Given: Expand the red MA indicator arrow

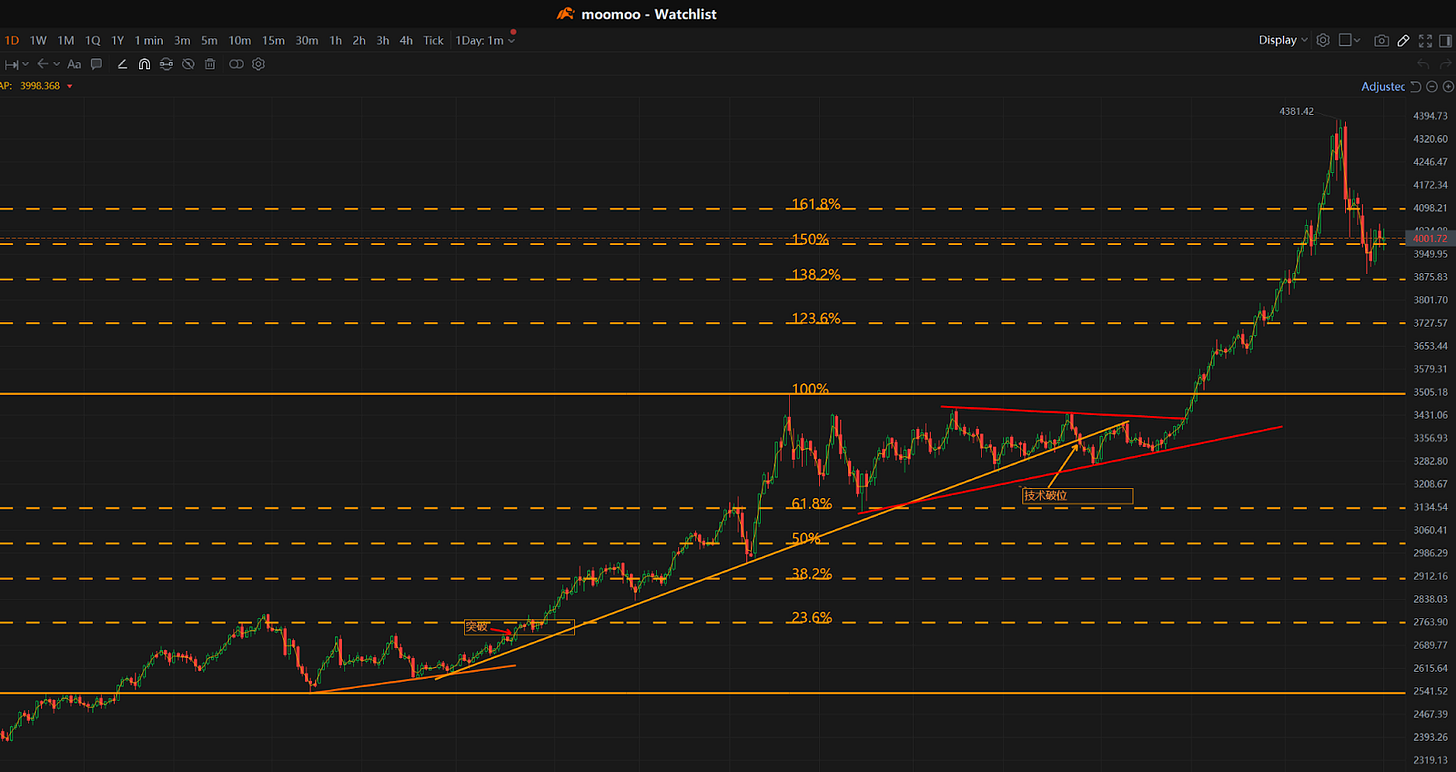Looking at the screenshot, I should coord(69,86).
